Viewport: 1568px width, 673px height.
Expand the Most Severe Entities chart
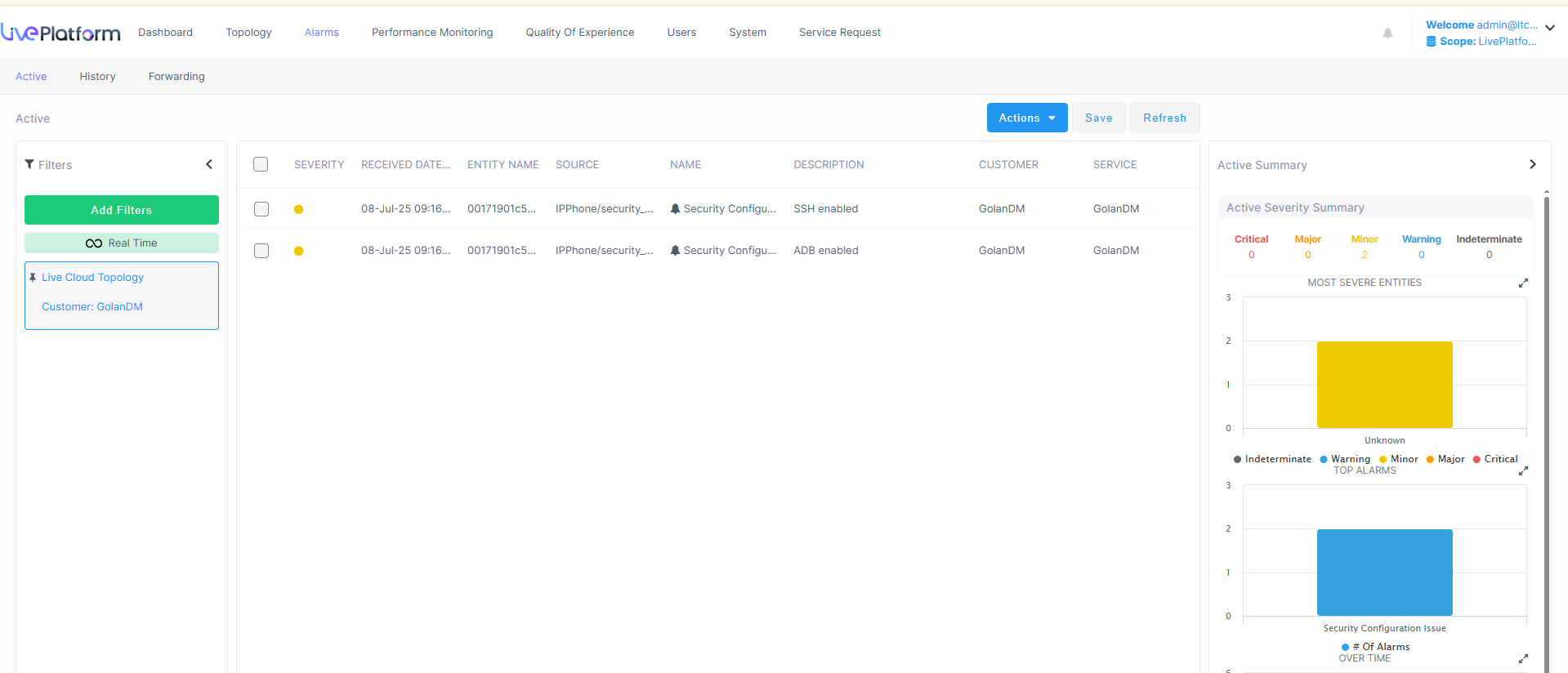(1523, 283)
